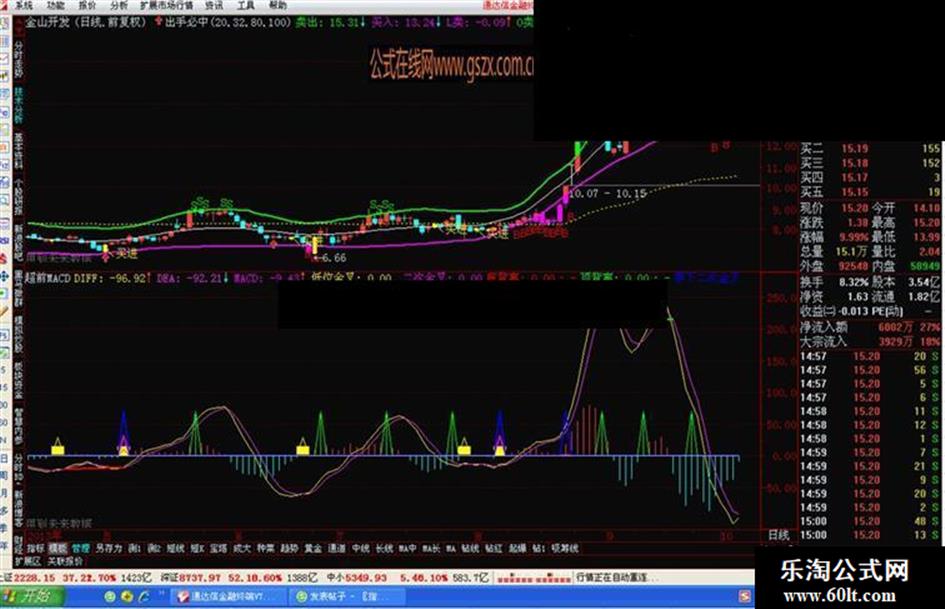Open the first green quick-launch icon
Viewport: 945px width, 609px height.
(110, 597)
